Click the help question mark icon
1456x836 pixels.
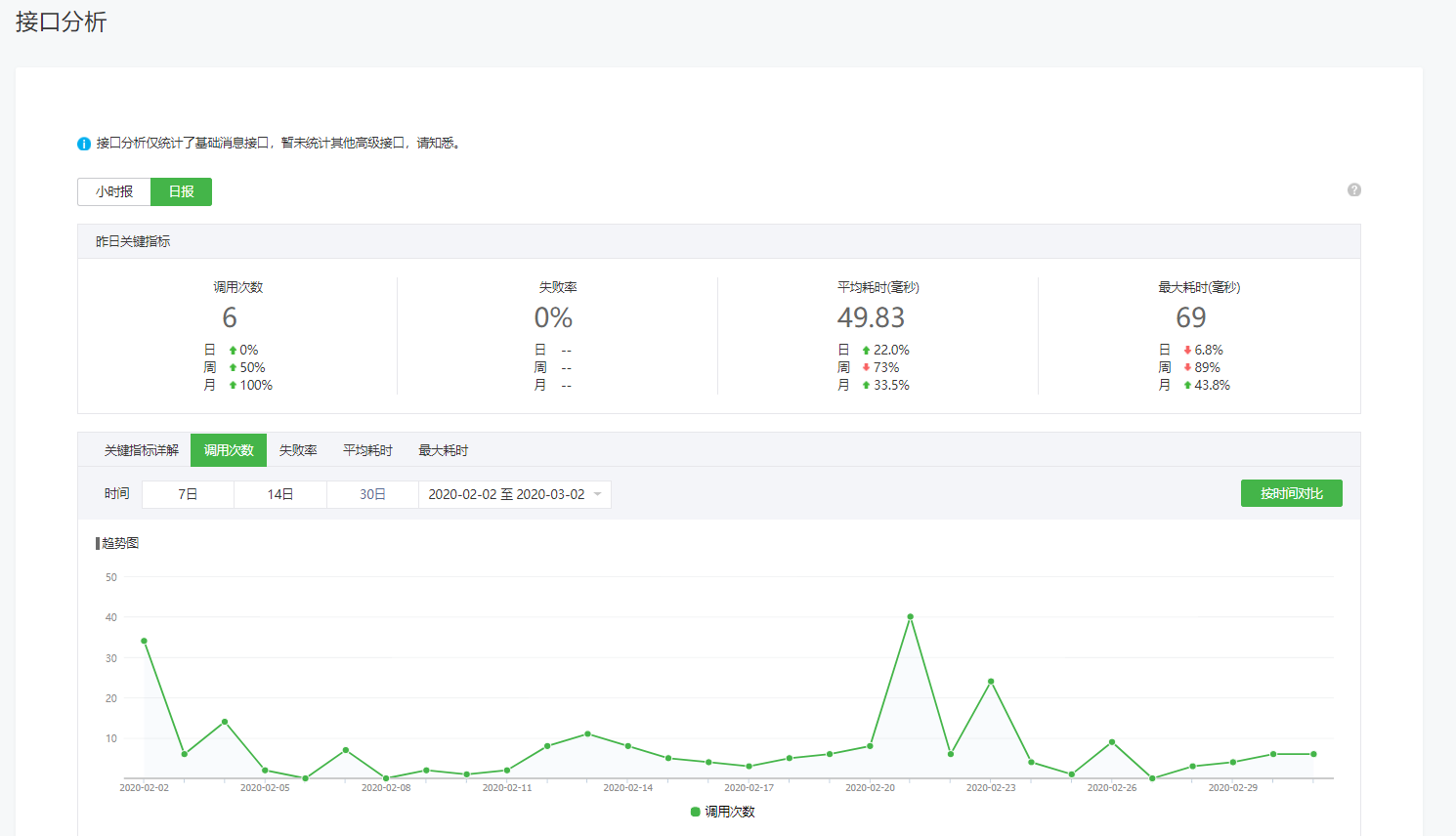pos(1353,190)
